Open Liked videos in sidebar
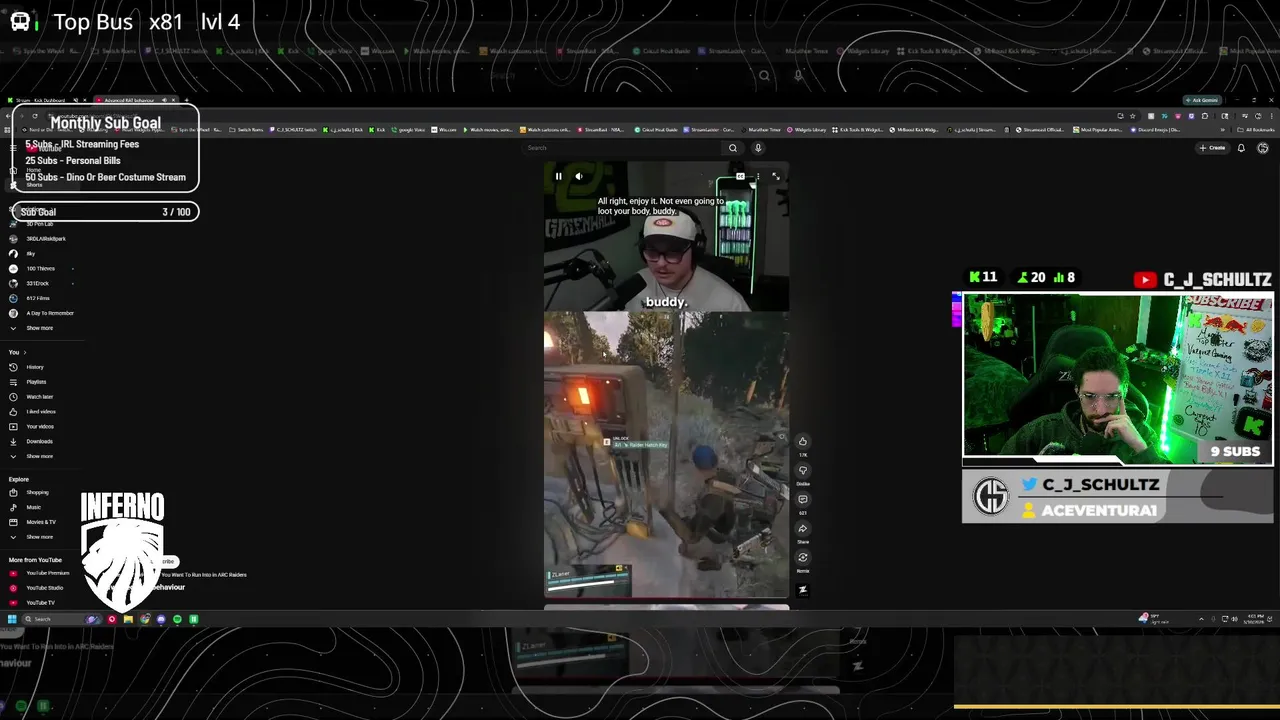This screenshot has height=720, width=1280. point(40,412)
